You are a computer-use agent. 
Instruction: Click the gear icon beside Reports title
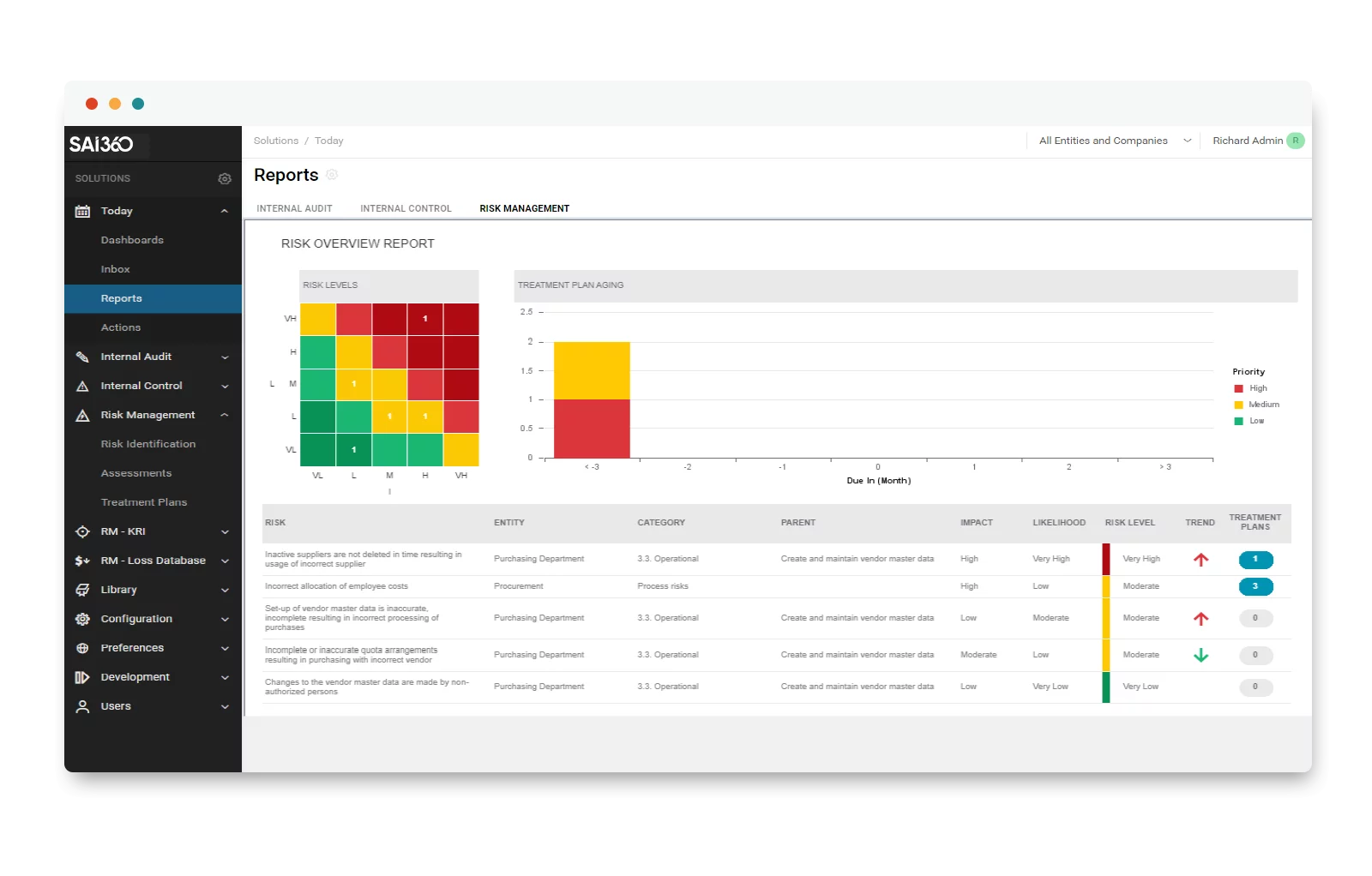[x=332, y=174]
